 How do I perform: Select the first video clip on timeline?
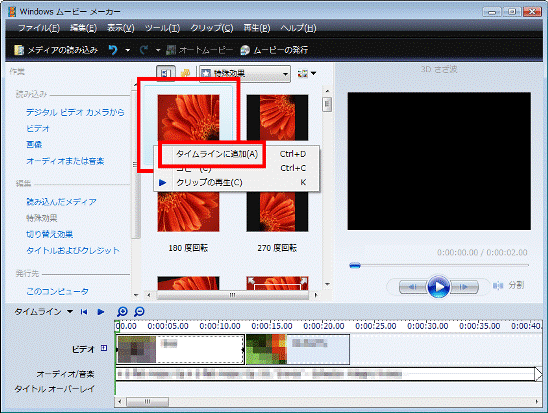point(180,349)
